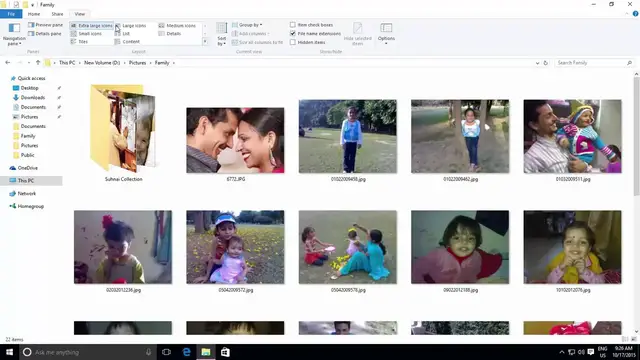Viewport: 640px width, 360px height.
Task: Open Homegroup in navigation pane
Action: 30,206
